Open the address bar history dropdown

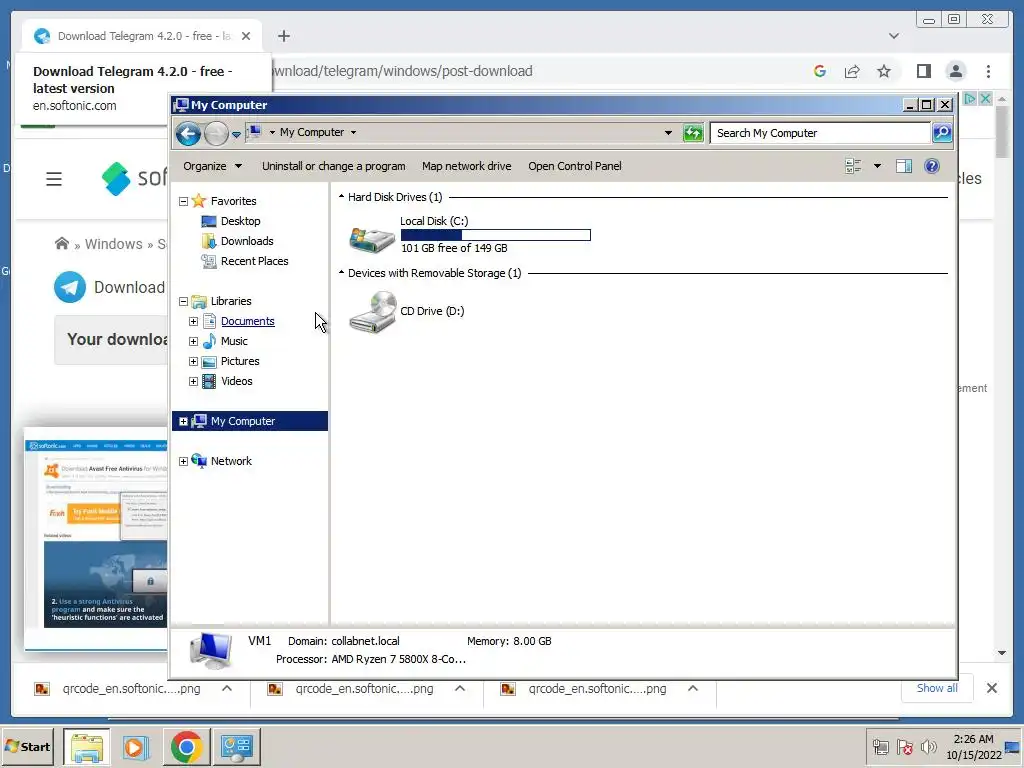click(668, 133)
